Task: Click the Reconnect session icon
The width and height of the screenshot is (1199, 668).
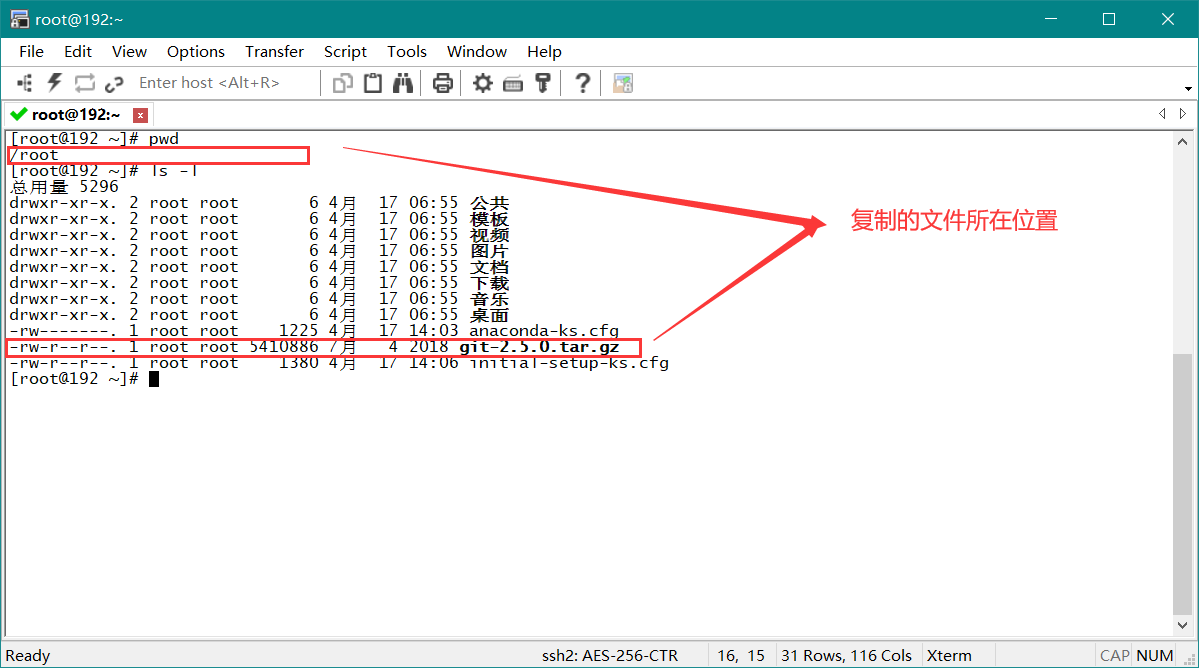Action: [x=84, y=83]
